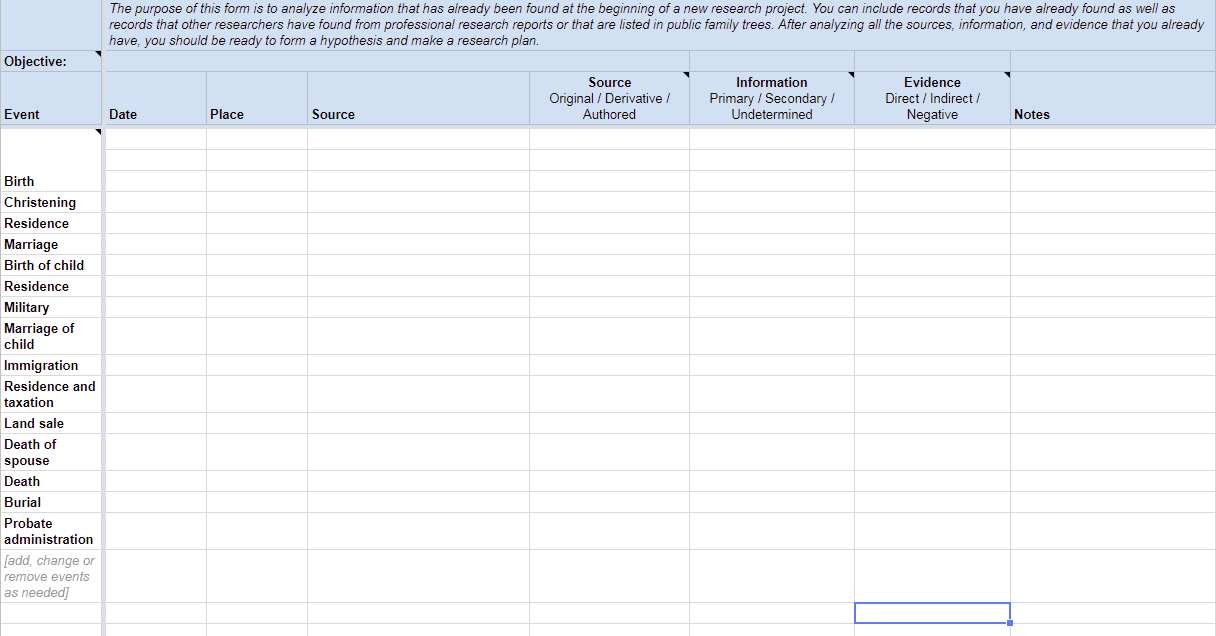Image resolution: width=1216 pixels, height=636 pixels.
Task: Select the Place column header
Action: coord(257,98)
